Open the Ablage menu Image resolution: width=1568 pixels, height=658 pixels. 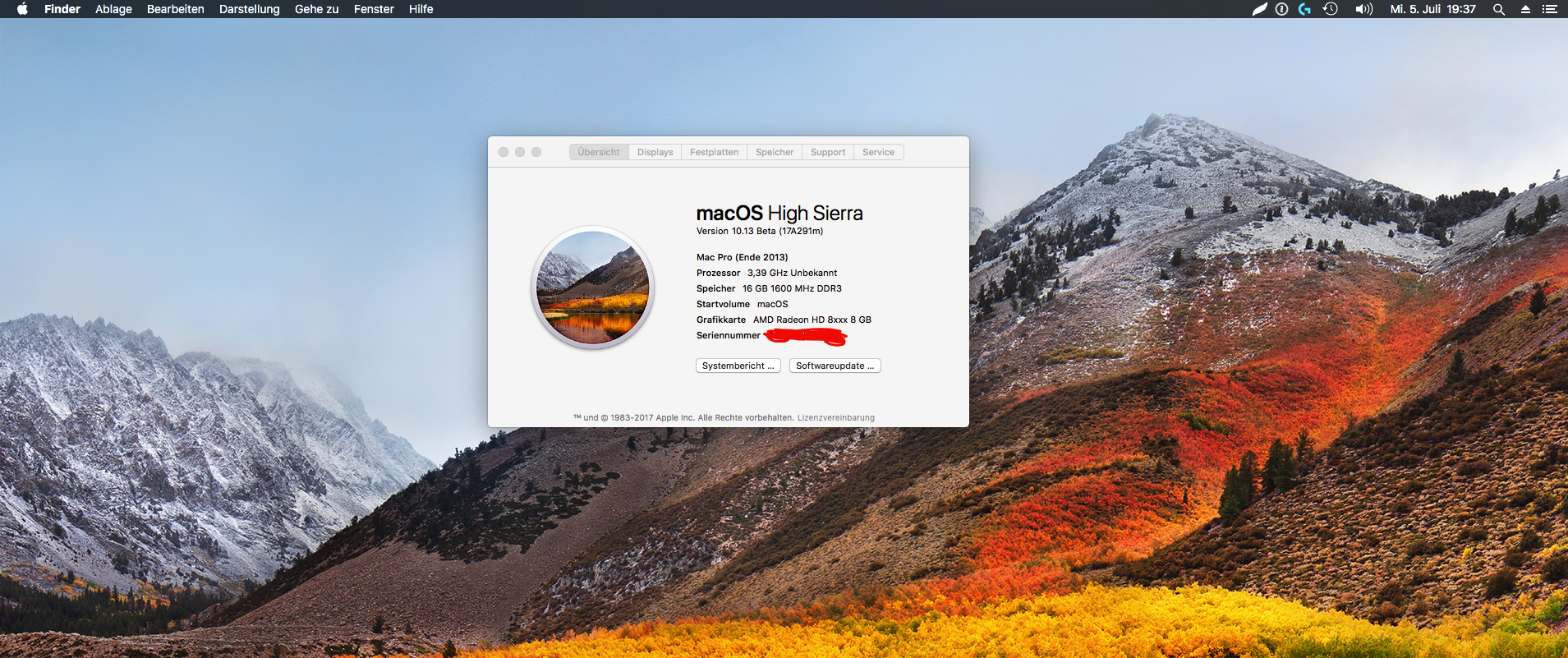pyautogui.click(x=113, y=9)
